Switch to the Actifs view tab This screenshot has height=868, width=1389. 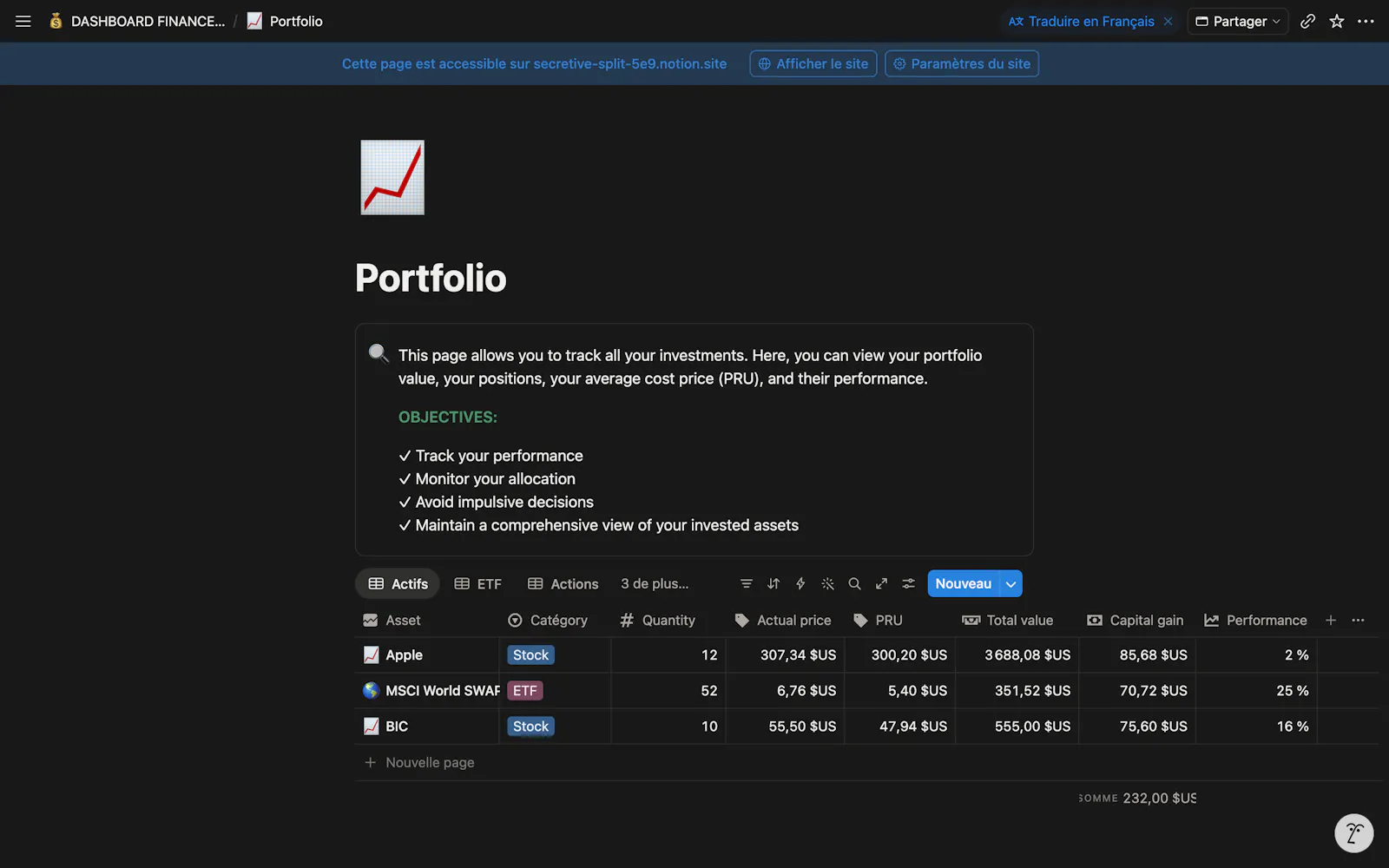[398, 584]
